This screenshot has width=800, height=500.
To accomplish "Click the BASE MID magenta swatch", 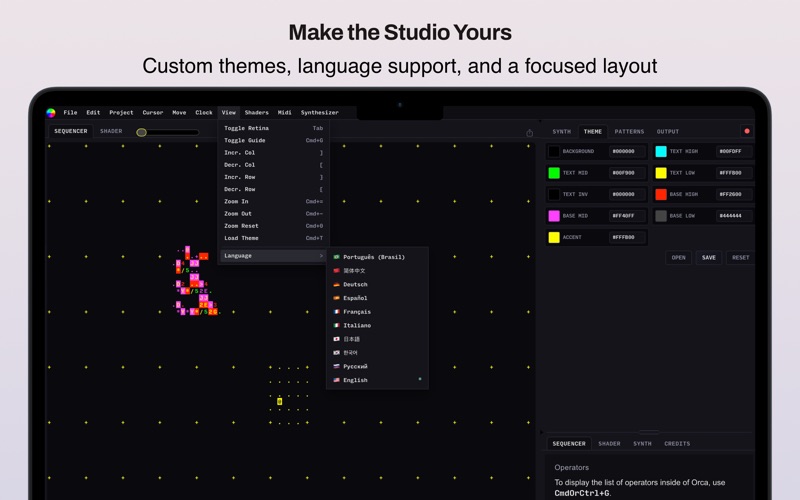I will click(x=554, y=216).
